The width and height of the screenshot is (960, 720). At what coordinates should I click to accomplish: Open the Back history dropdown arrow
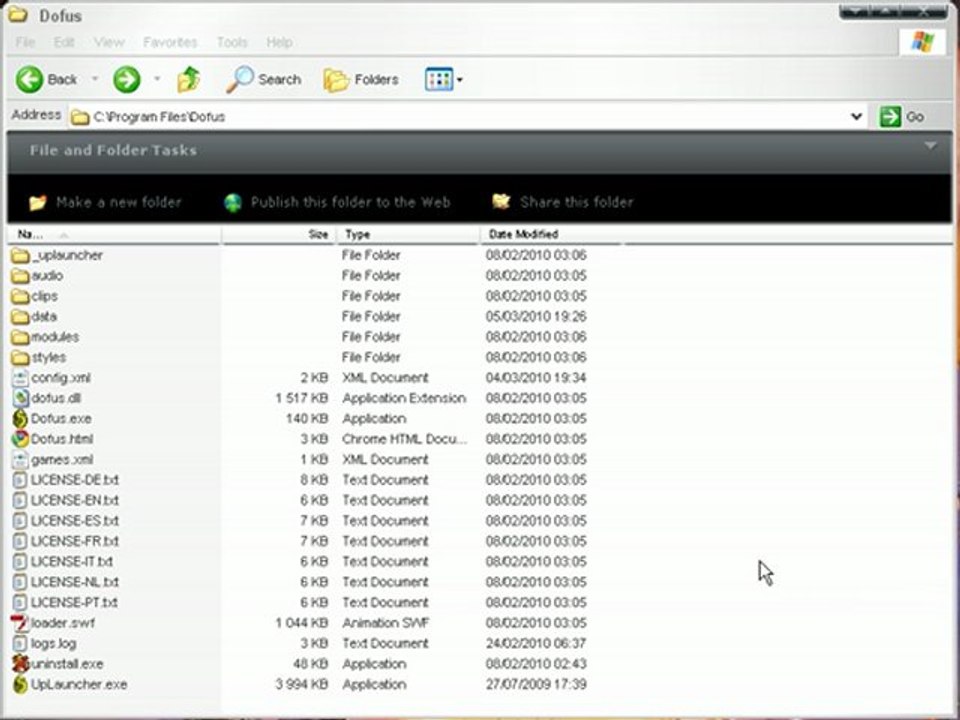pos(95,79)
